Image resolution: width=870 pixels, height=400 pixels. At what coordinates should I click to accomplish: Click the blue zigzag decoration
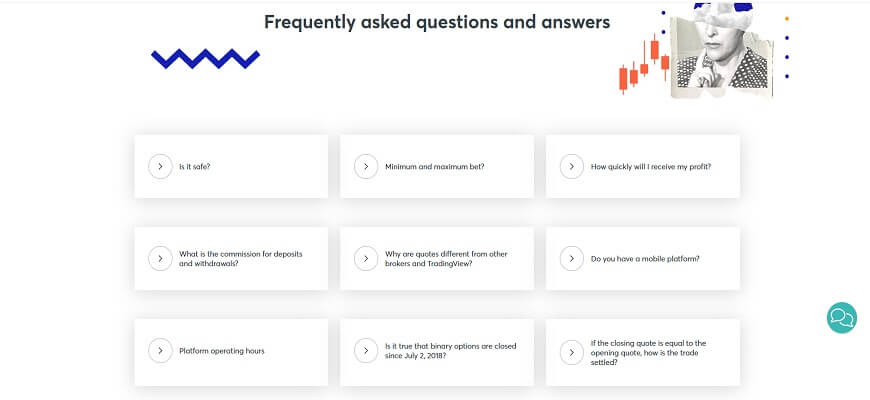(x=205, y=59)
